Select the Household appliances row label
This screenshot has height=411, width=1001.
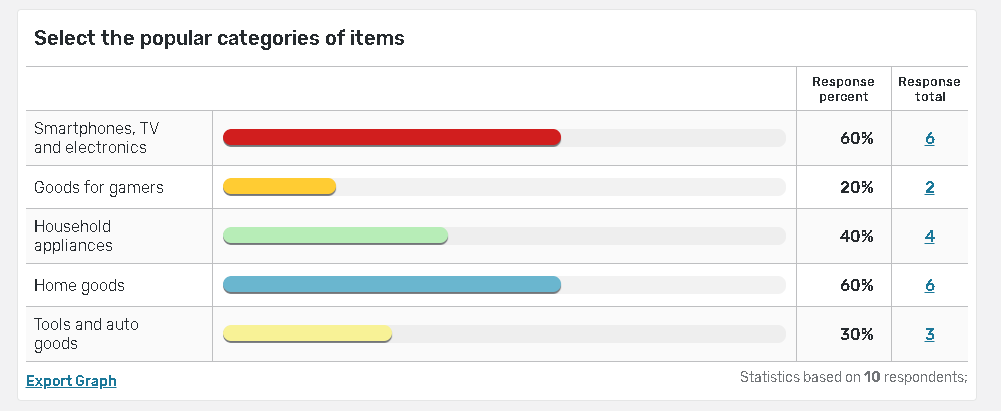click(73, 236)
